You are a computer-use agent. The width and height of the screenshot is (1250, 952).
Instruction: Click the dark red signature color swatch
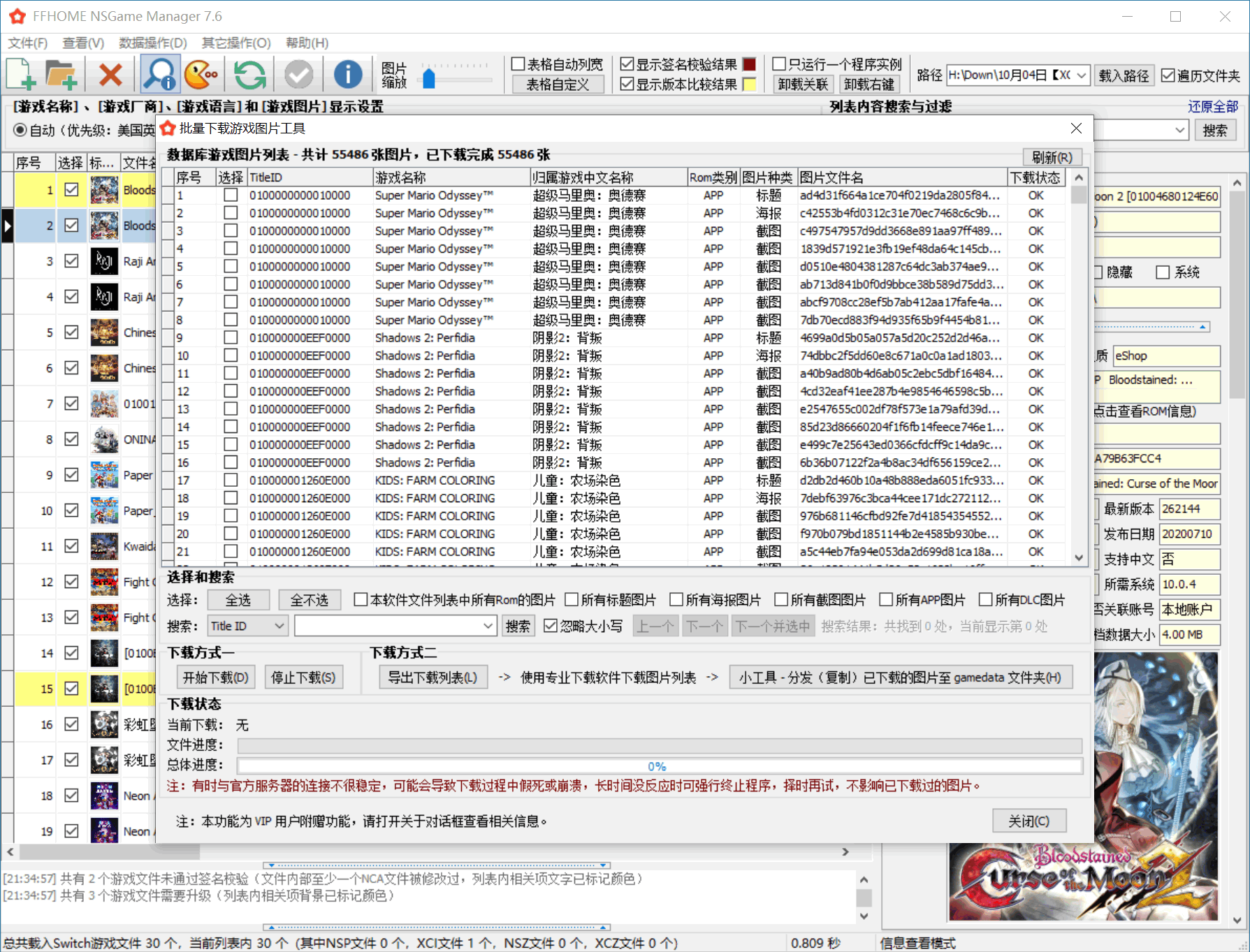coord(750,64)
